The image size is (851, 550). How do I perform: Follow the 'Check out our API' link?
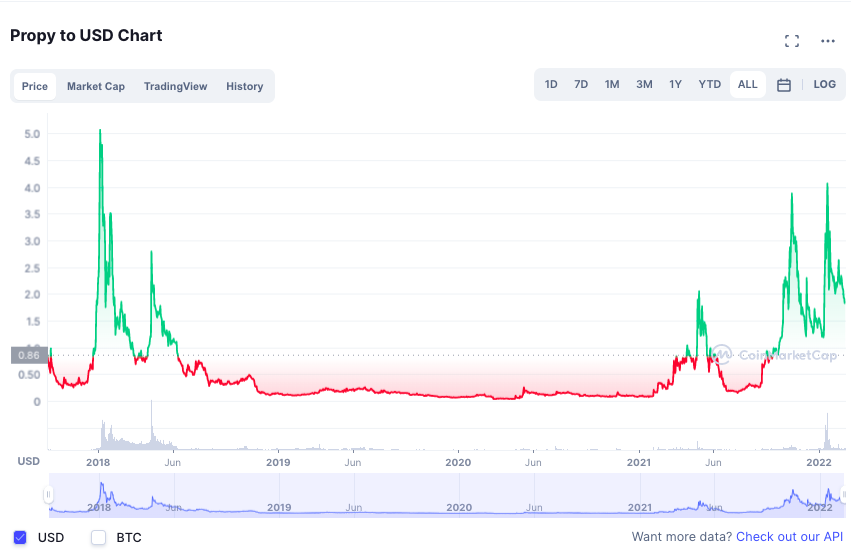(x=790, y=536)
